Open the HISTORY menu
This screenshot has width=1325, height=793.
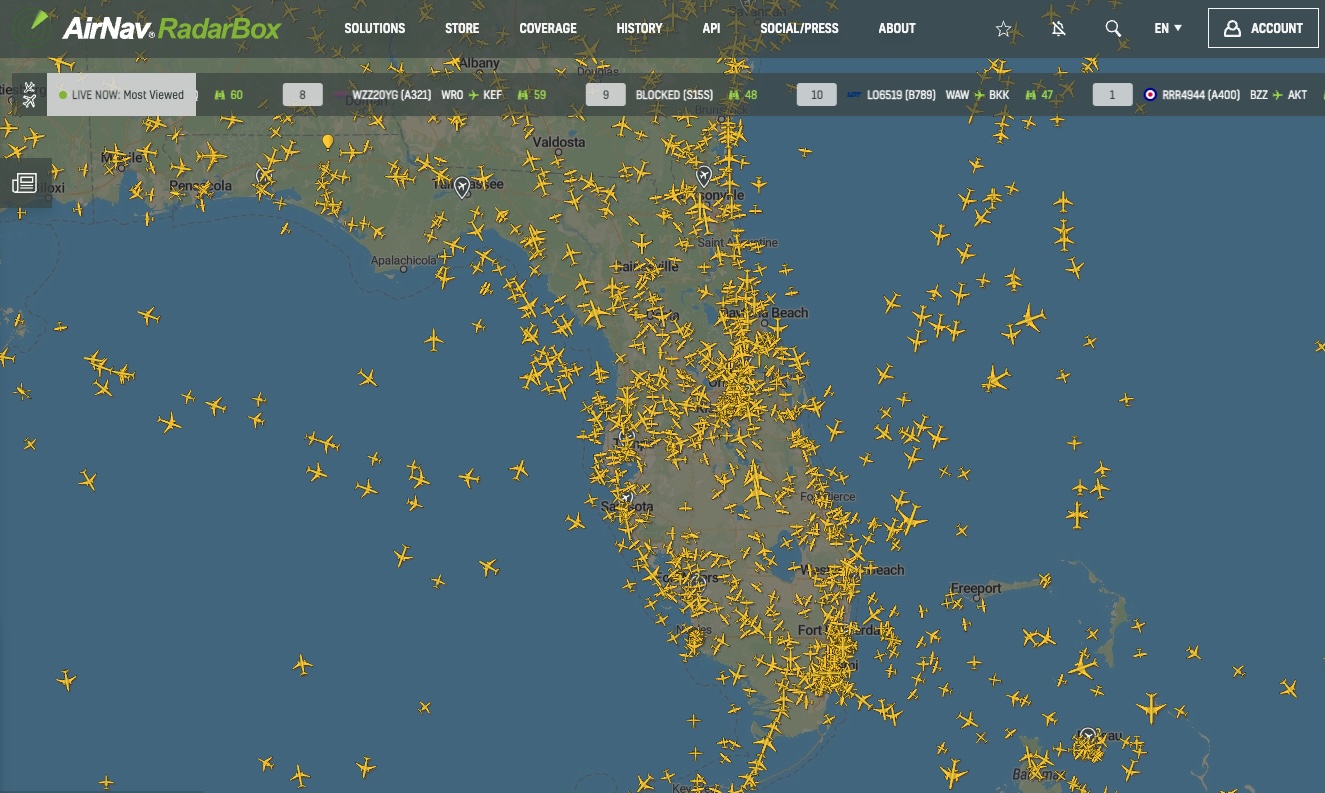tap(639, 28)
